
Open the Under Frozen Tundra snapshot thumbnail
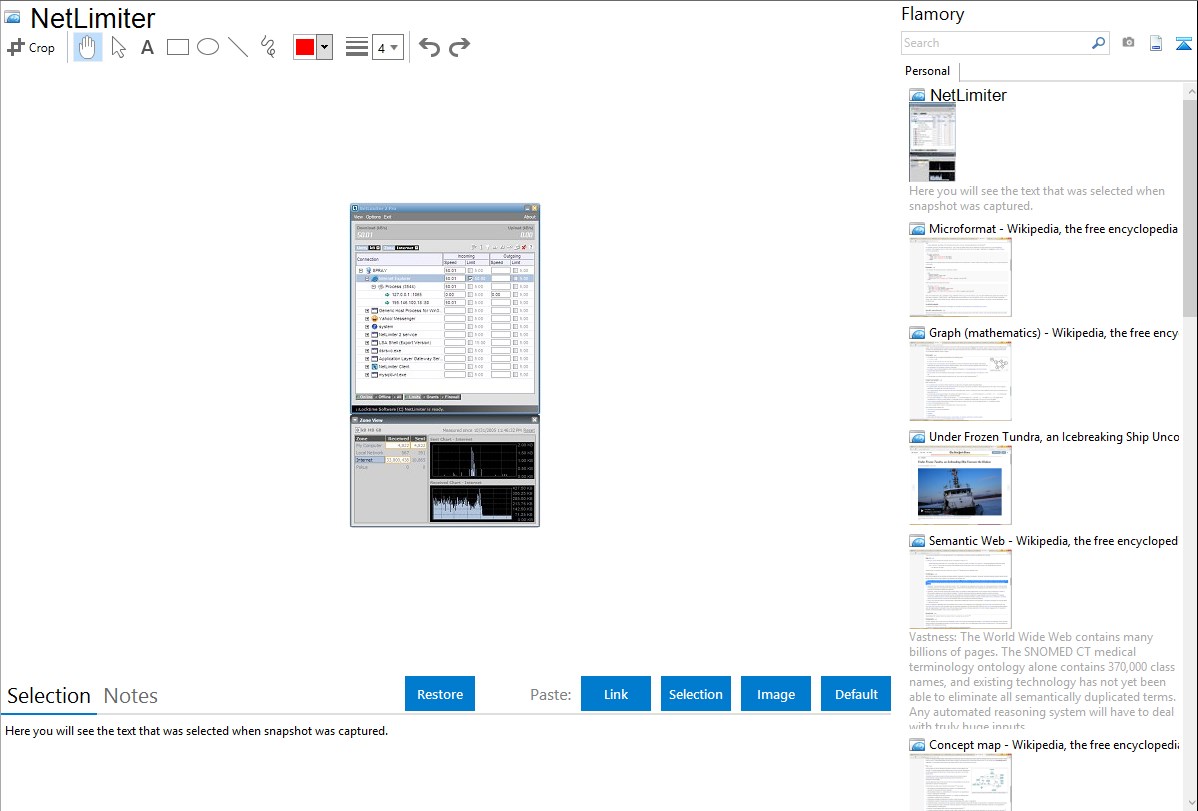pyautogui.click(x=960, y=485)
